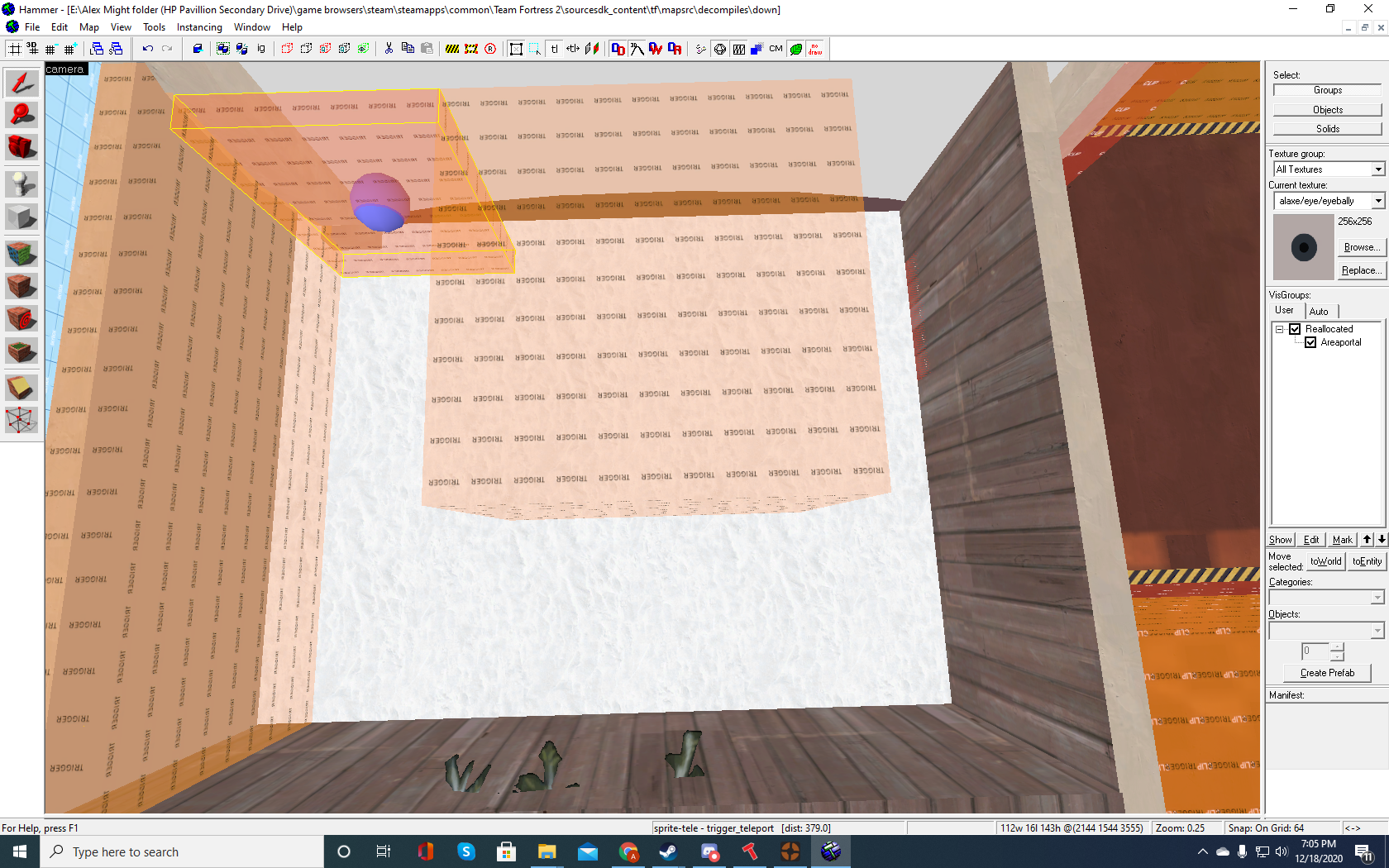Screen dimensions: 1389x868
Task: Select the Vertex manipulation tool
Action: [x=21, y=420]
